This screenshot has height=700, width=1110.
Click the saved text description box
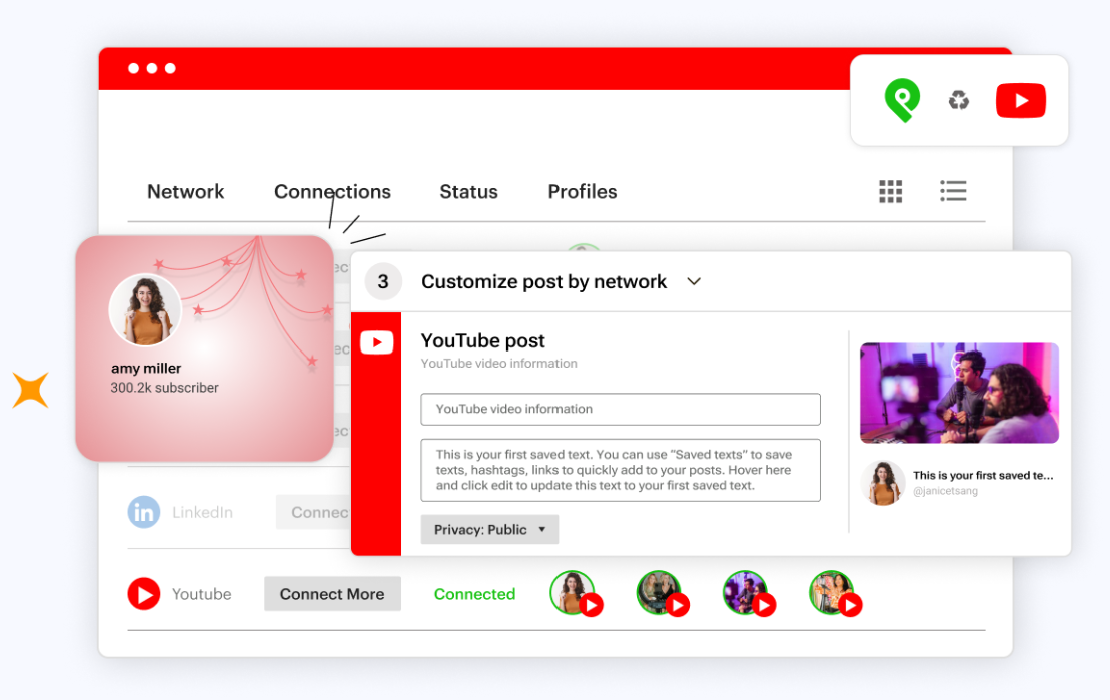pos(620,470)
